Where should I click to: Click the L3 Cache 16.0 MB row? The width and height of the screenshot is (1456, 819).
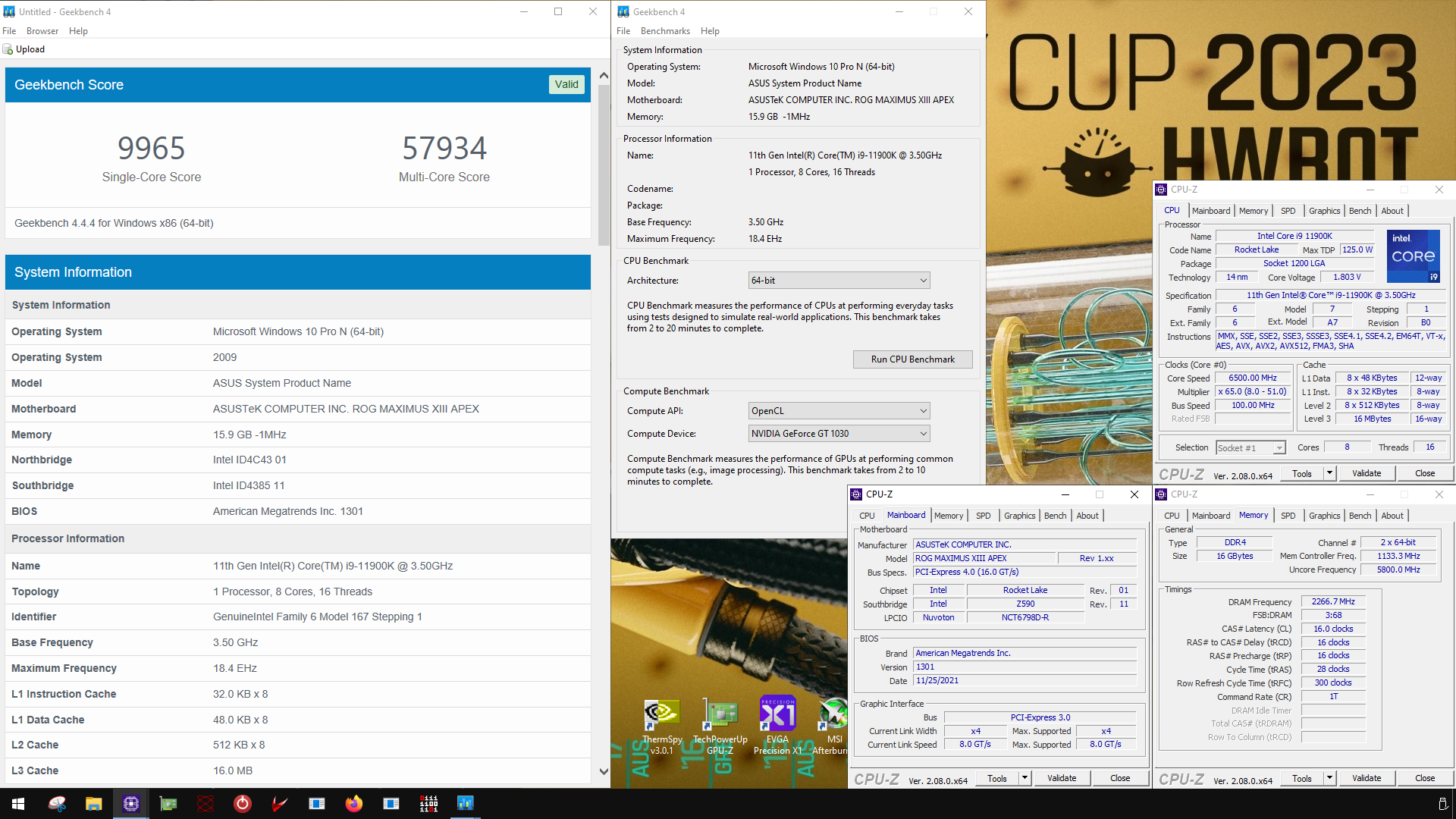click(x=298, y=770)
